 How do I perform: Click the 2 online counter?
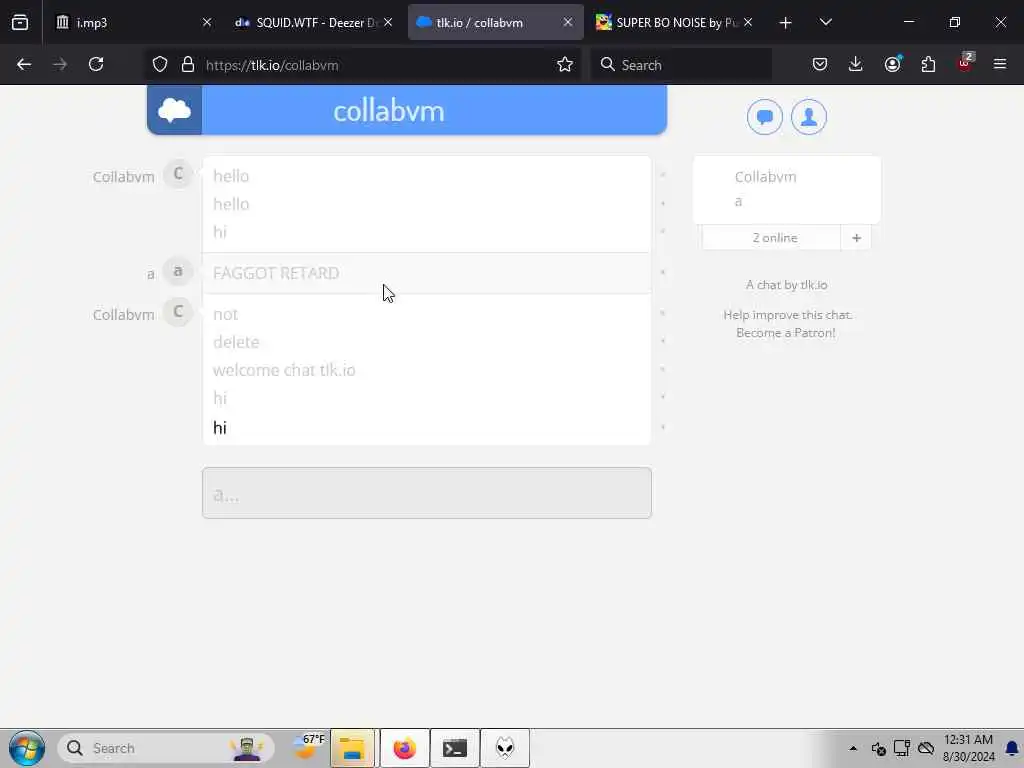tap(775, 238)
